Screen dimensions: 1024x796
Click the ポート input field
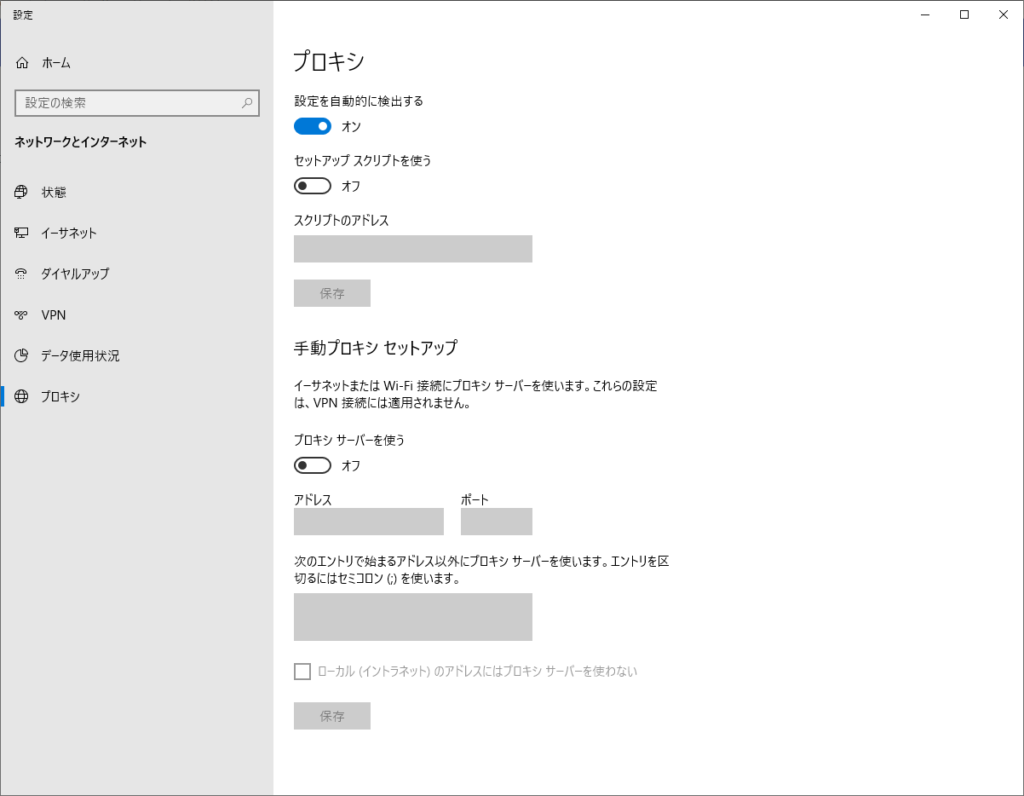[x=496, y=522]
